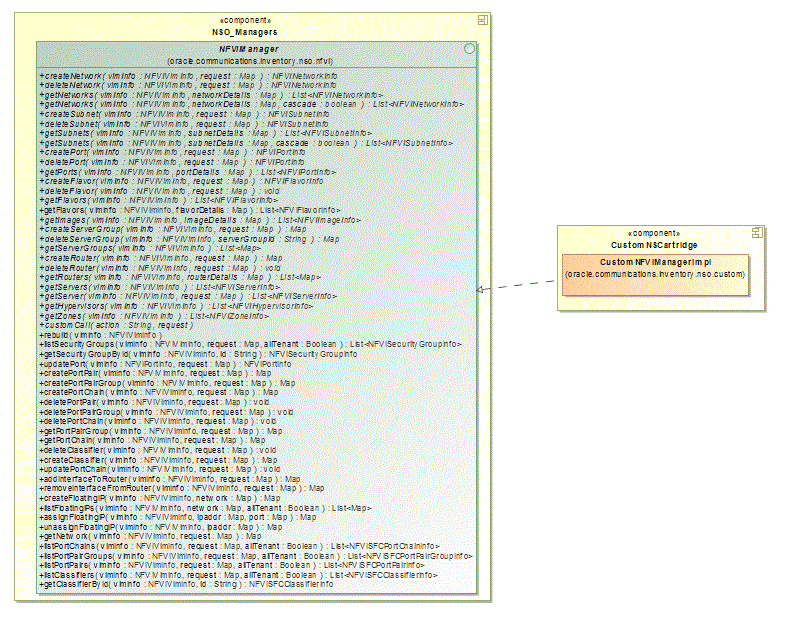Select the deletePortChain operation row
Viewport: 792px width, 618px height.
coord(158,421)
